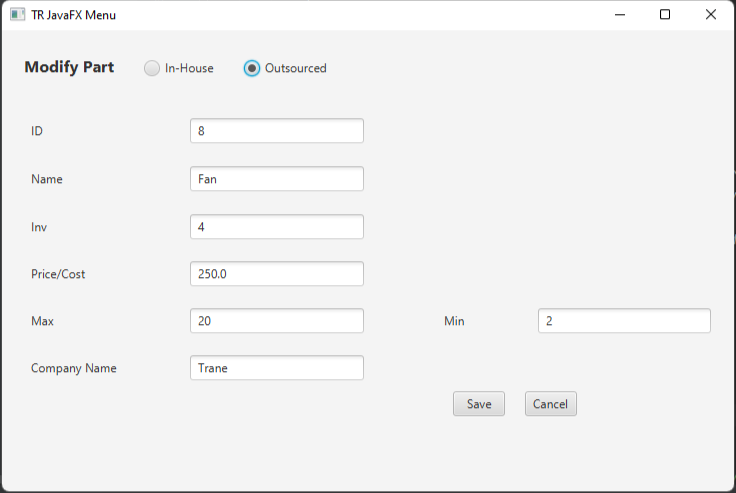Click the ID field containing 8
The image size is (736, 493).
click(x=277, y=131)
